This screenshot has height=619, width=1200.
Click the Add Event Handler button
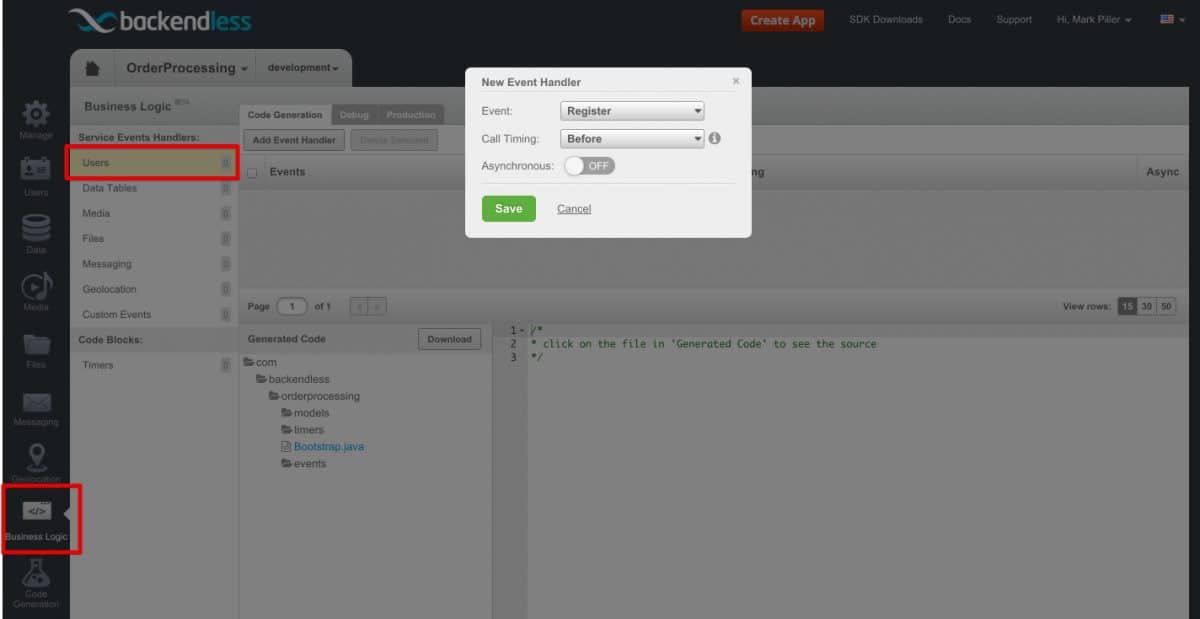click(294, 140)
